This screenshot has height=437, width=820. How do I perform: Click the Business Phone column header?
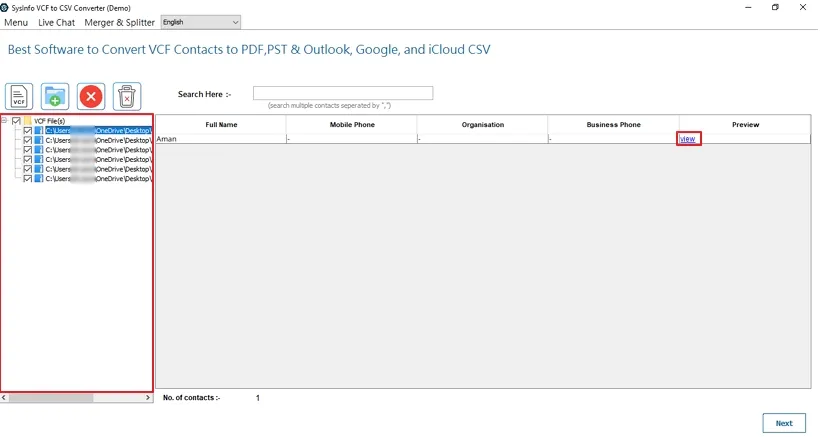[x=613, y=124]
